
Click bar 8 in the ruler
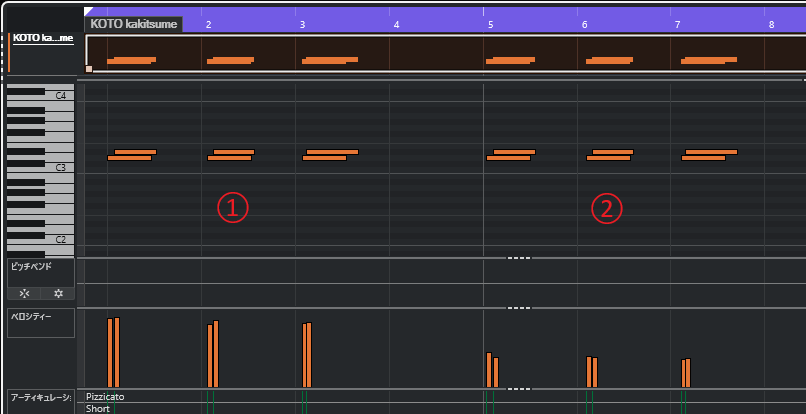coord(772,24)
